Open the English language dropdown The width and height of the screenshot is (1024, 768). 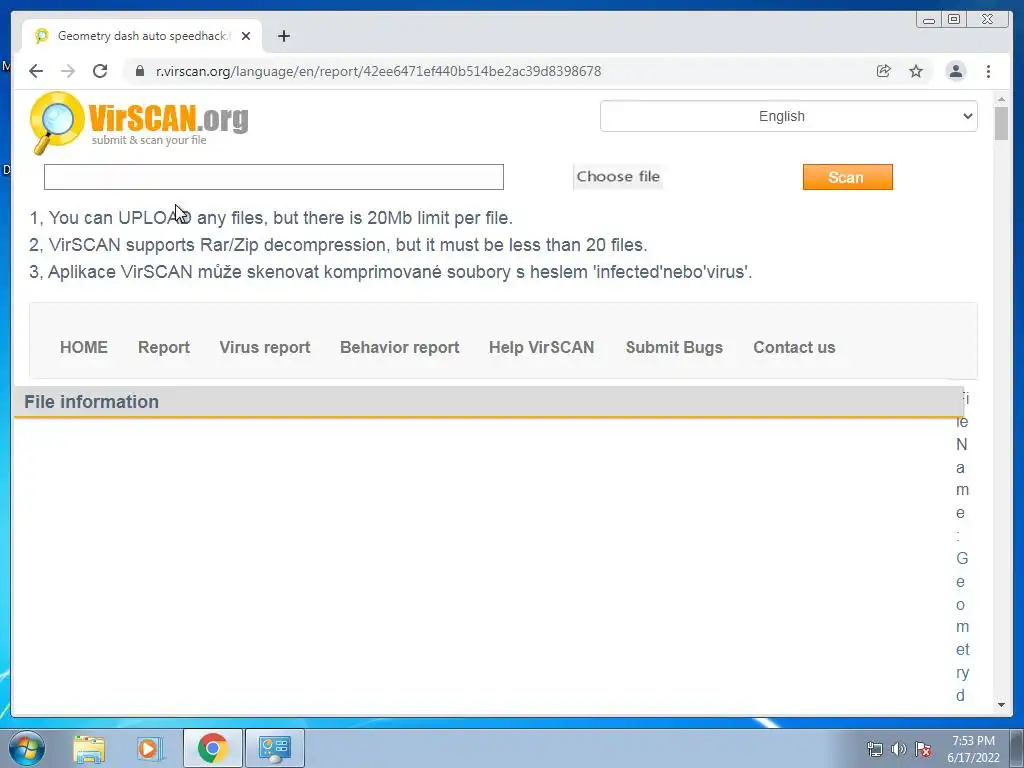click(788, 116)
